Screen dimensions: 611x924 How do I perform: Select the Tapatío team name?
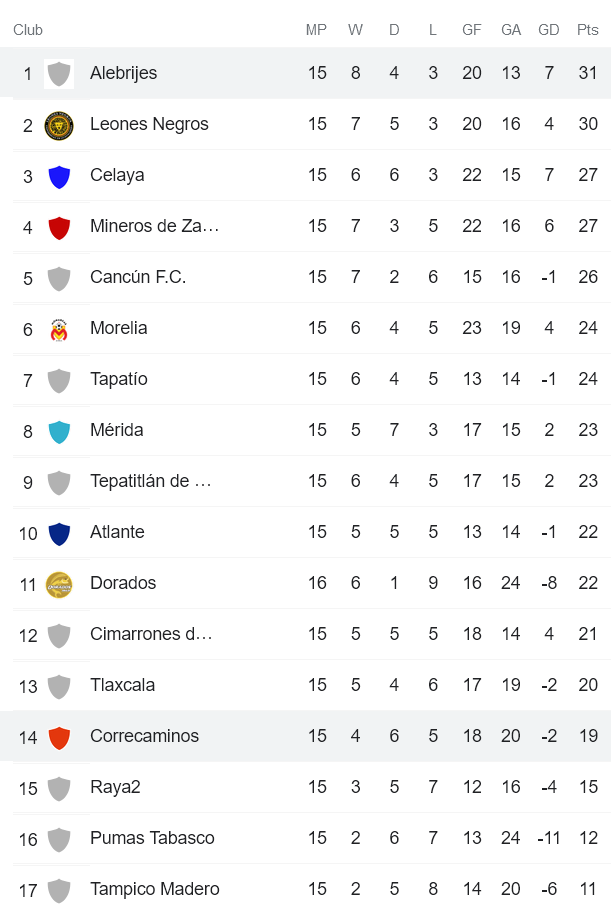[x=118, y=379]
